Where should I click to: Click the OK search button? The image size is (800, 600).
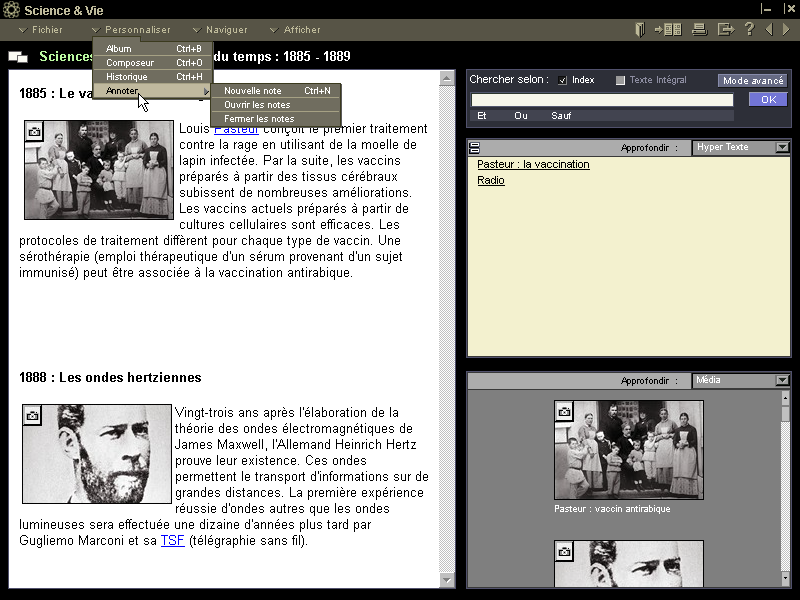768,99
